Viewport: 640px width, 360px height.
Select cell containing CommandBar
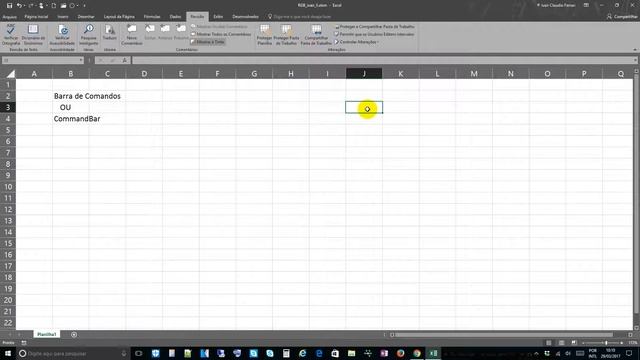coord(71,119)
